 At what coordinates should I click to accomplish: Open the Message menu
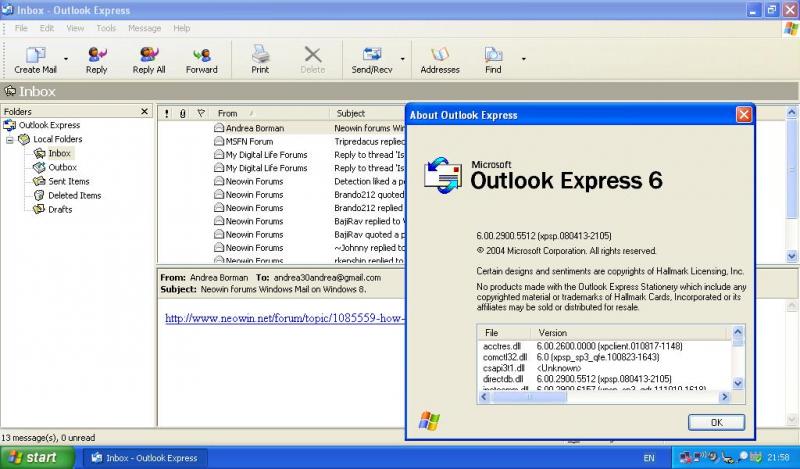[144, 28]
